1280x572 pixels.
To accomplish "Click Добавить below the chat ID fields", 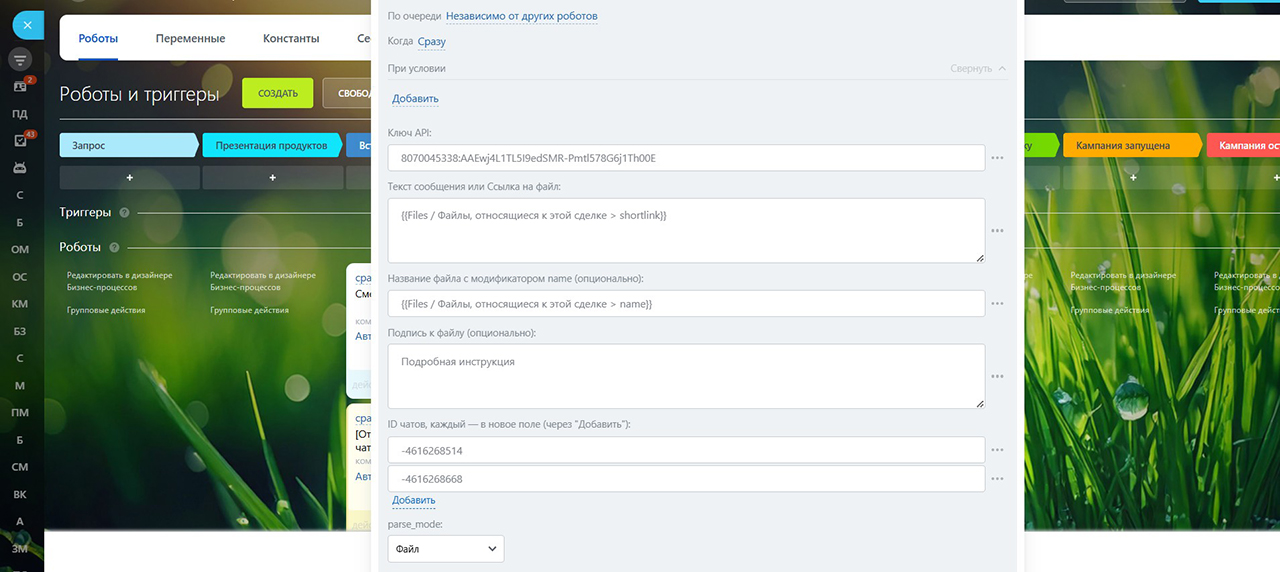I will (x=414, y=501).
